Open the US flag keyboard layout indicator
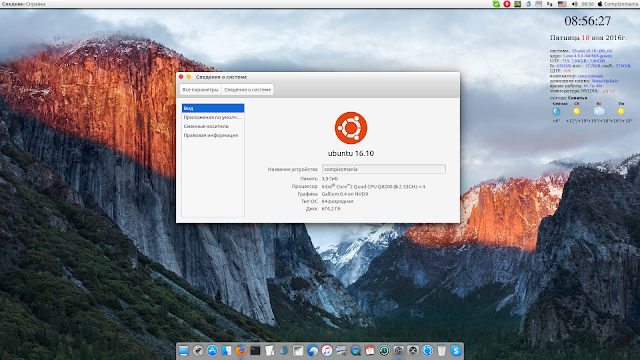Image resolution: width=640 pixels, height=360 pixels. tap(562, 4)
